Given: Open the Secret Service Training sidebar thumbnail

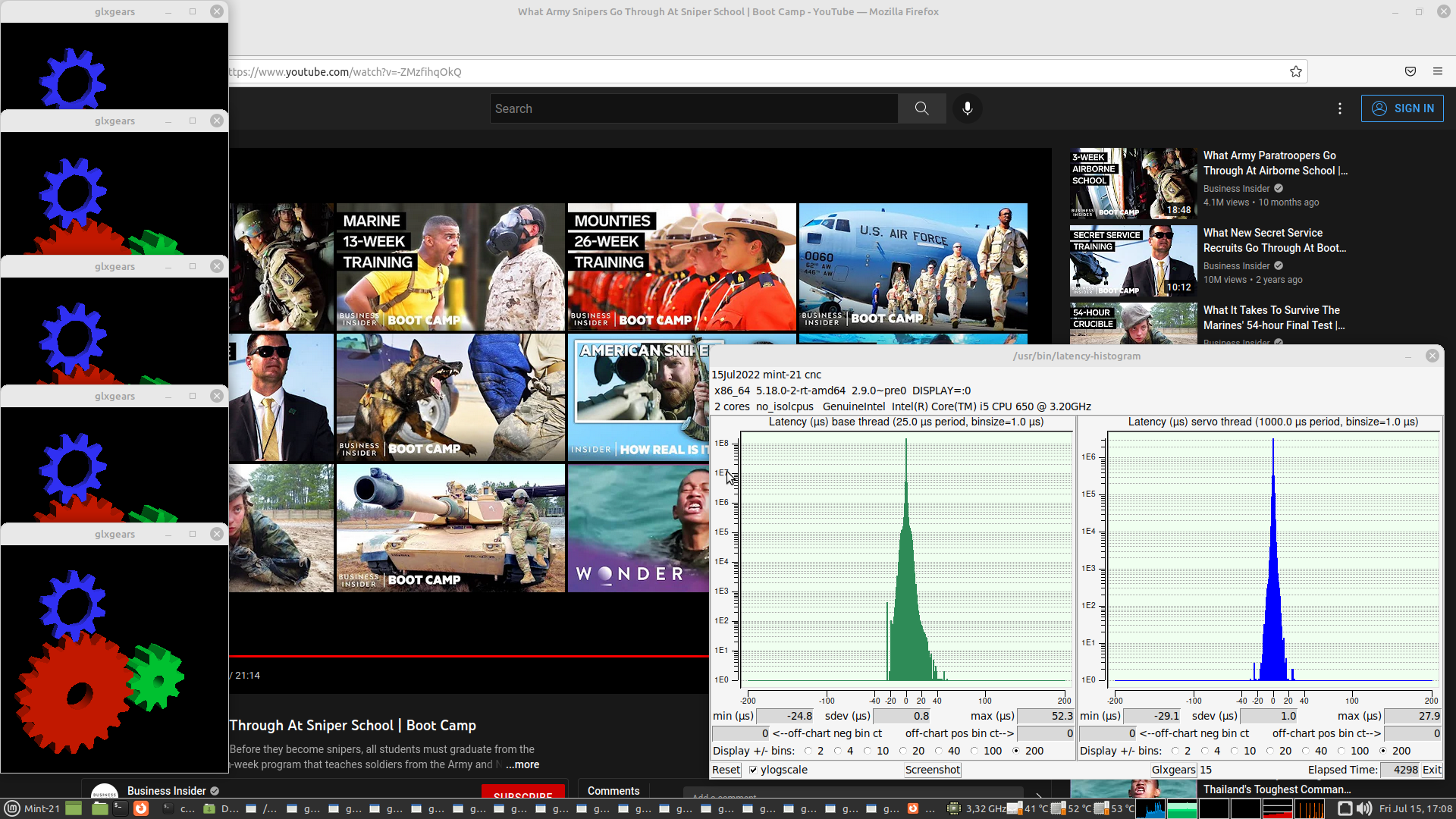Looking at the screenshot, I should 1134,261.
